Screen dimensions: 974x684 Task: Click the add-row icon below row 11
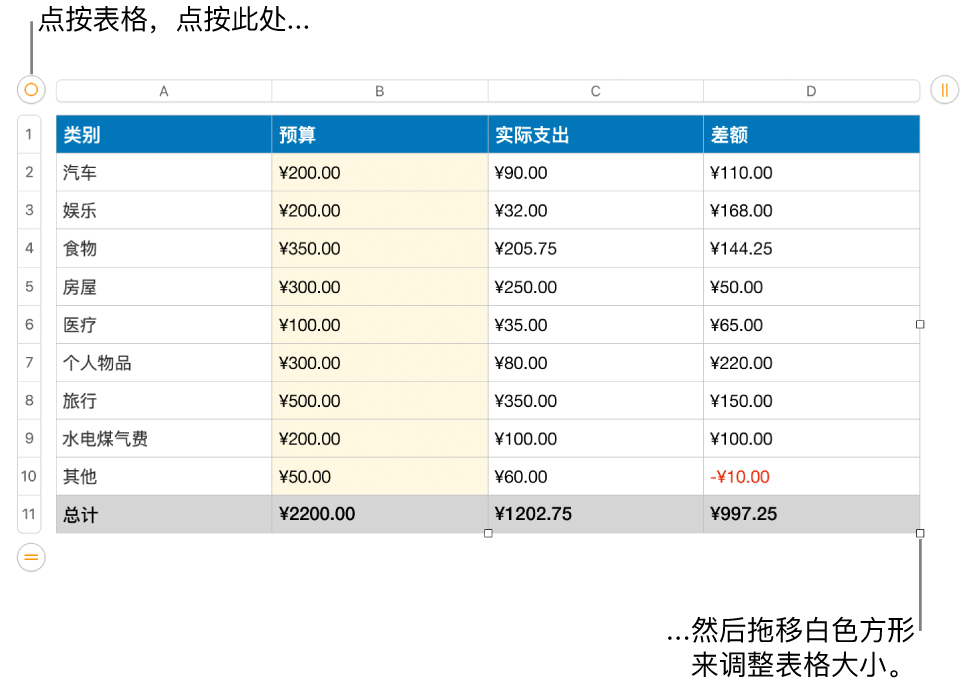click(30, 557)
